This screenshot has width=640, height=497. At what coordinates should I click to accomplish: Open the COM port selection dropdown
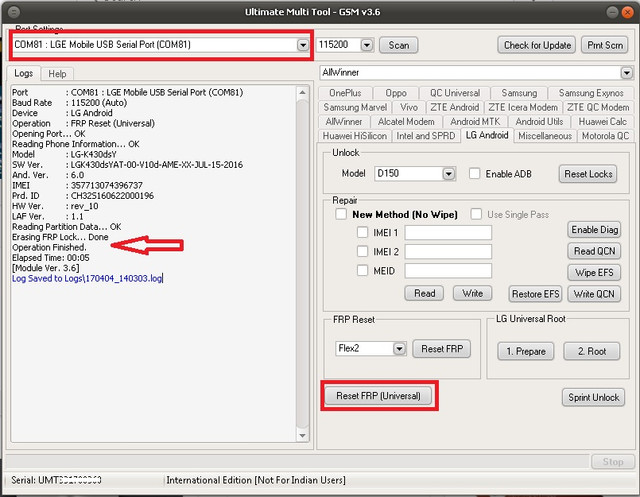pyautogui.click(x=302, y=45)
